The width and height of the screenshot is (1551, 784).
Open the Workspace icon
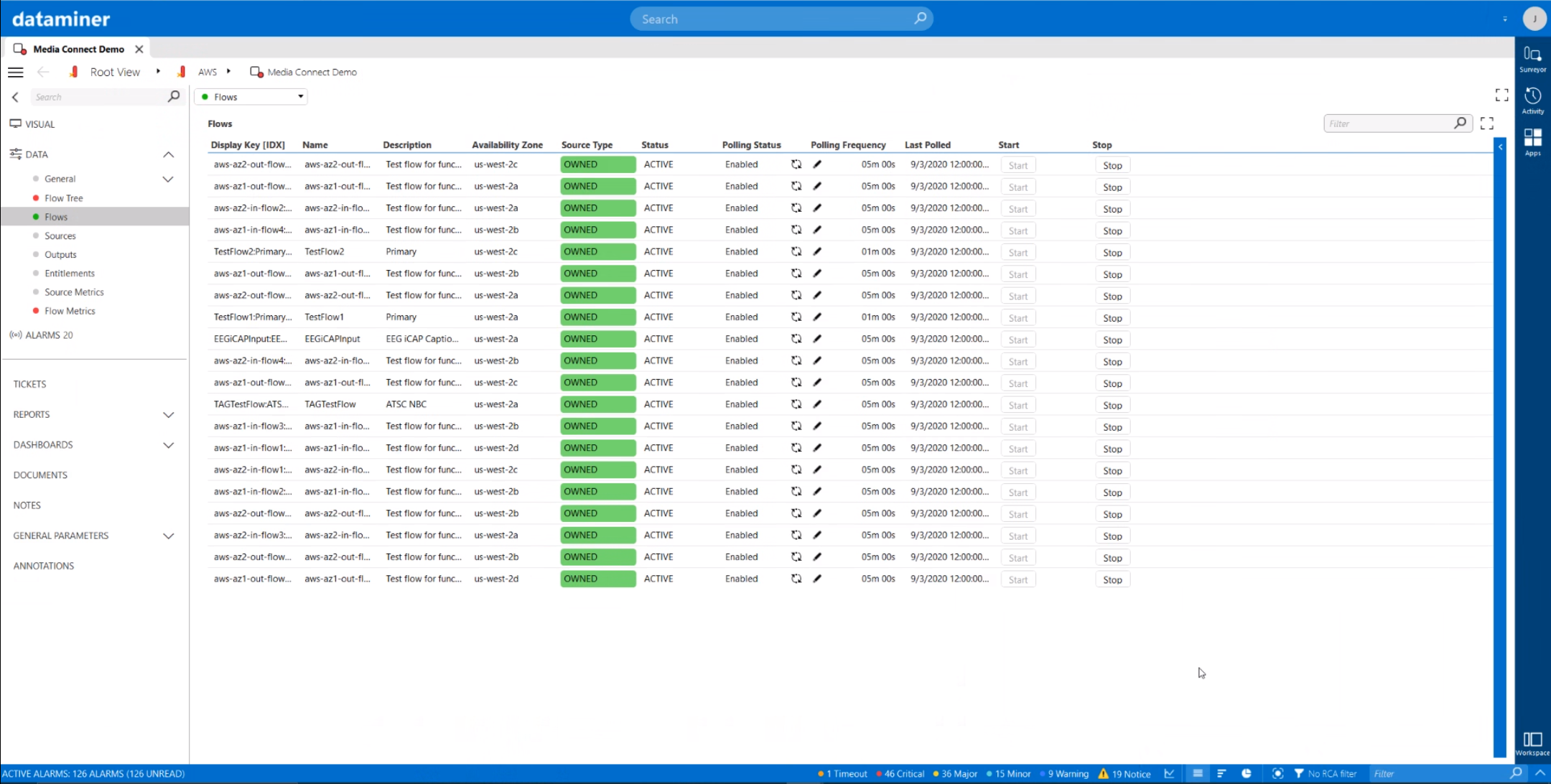1532,743
